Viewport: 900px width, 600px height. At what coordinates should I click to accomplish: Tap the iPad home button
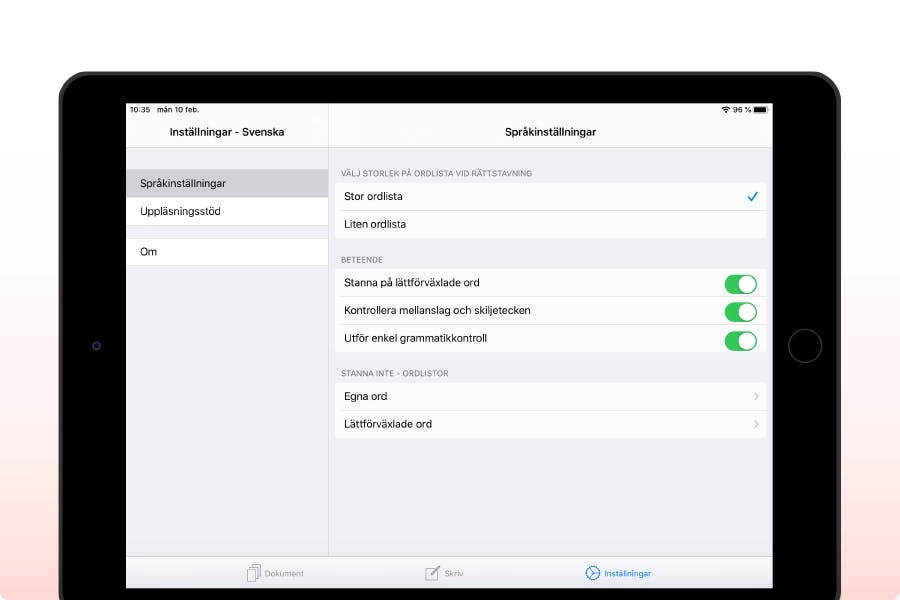tap(805, 346)
